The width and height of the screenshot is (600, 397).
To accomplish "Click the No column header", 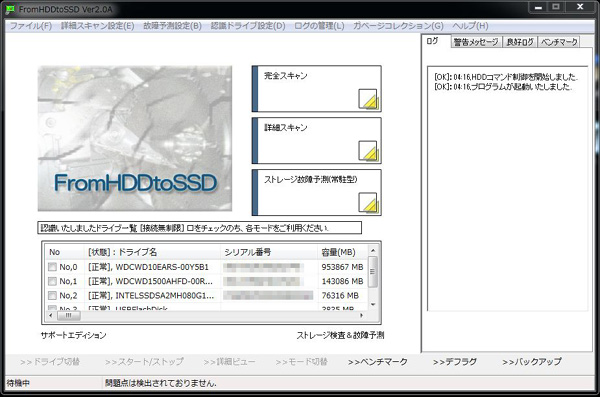I will tap(65, 252).
